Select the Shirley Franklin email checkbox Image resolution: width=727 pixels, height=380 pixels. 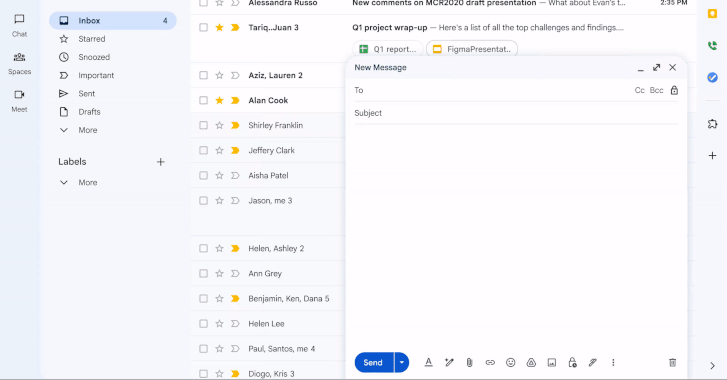pyautogui.click(x=204, y=125)
